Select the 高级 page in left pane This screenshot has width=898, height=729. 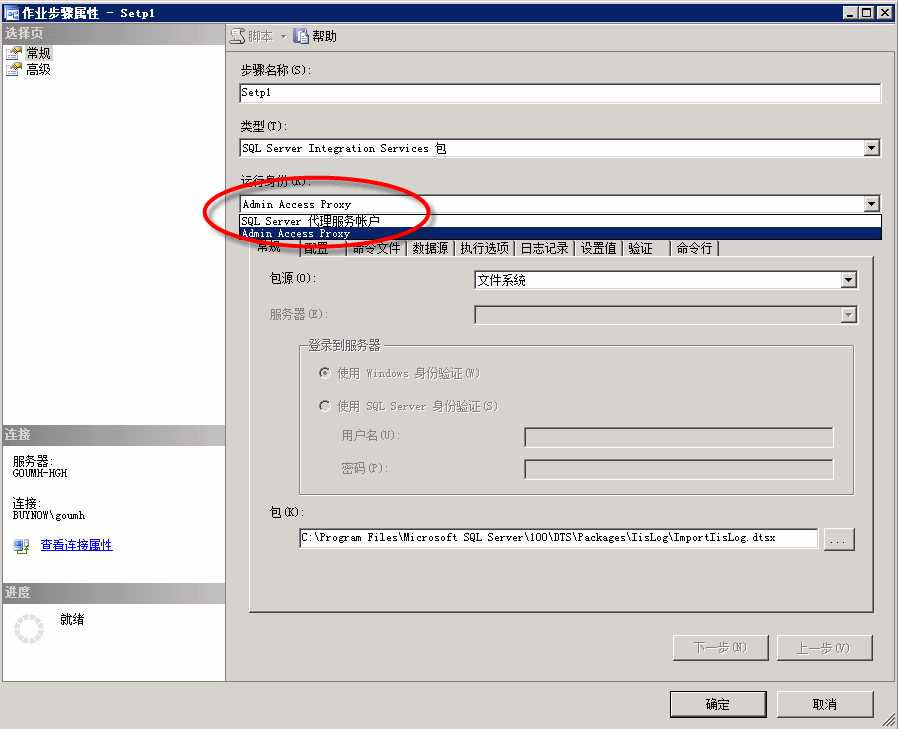pyautogui.click(x=38, y=69)
